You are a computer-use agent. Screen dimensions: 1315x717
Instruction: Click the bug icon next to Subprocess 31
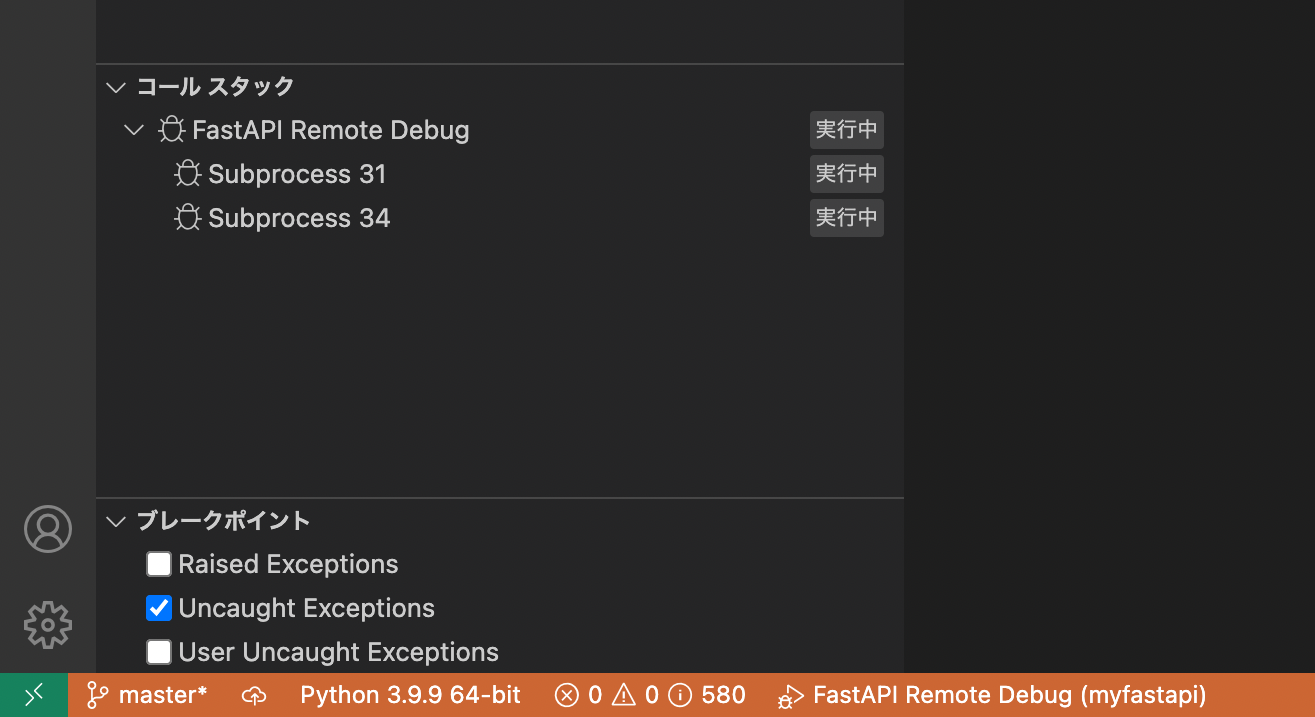(188, 173)
